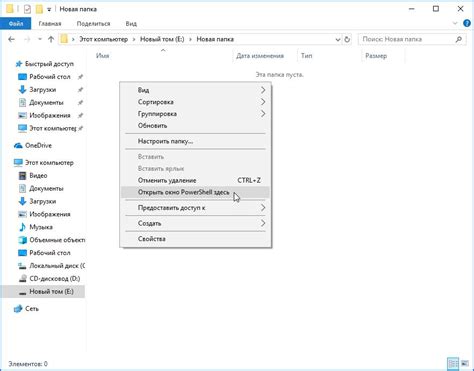Click the CD-дисковод (D:) drive icon

tap(22, 279)
